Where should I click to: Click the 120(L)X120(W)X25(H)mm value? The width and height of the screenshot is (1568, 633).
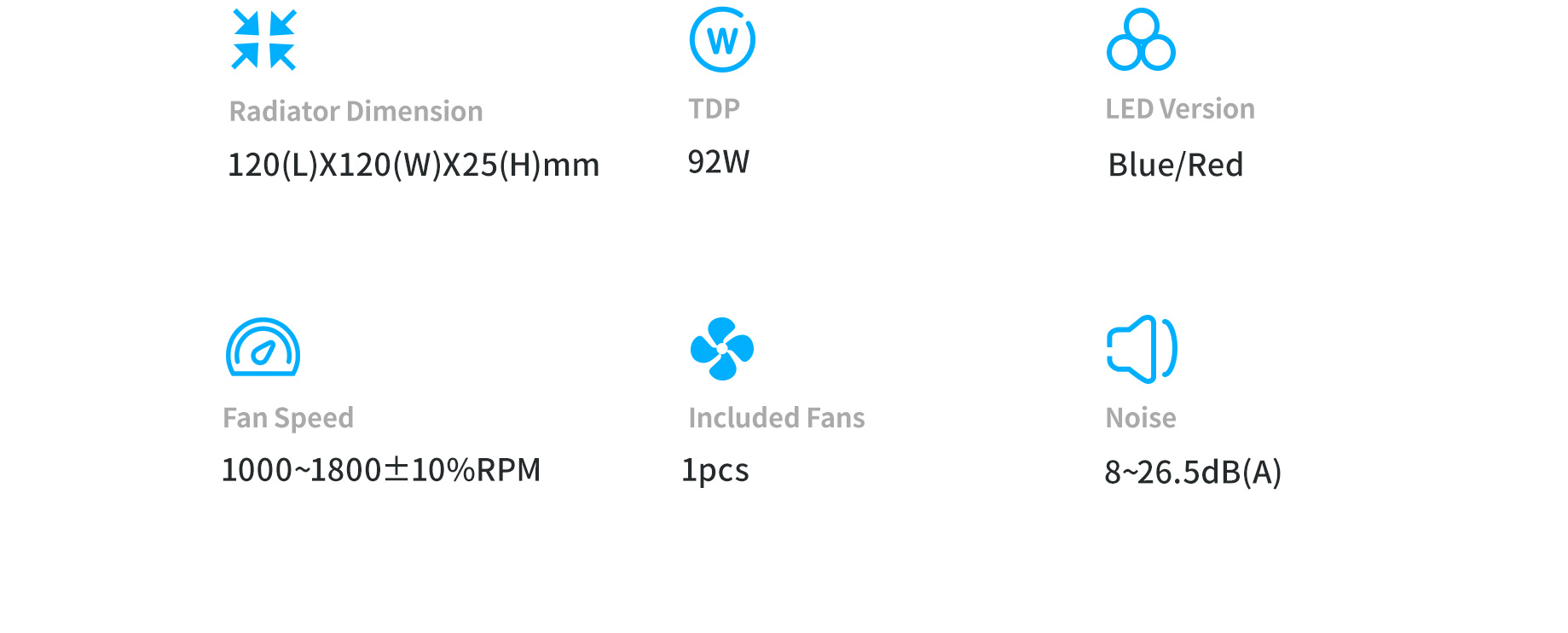pyautogui.click(x=414, y=165)
